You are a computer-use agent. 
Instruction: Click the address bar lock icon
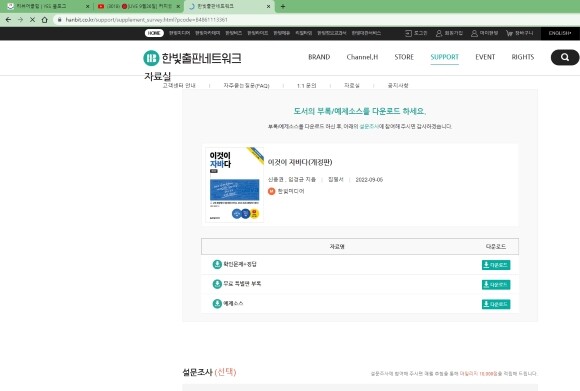click(59, 20)
